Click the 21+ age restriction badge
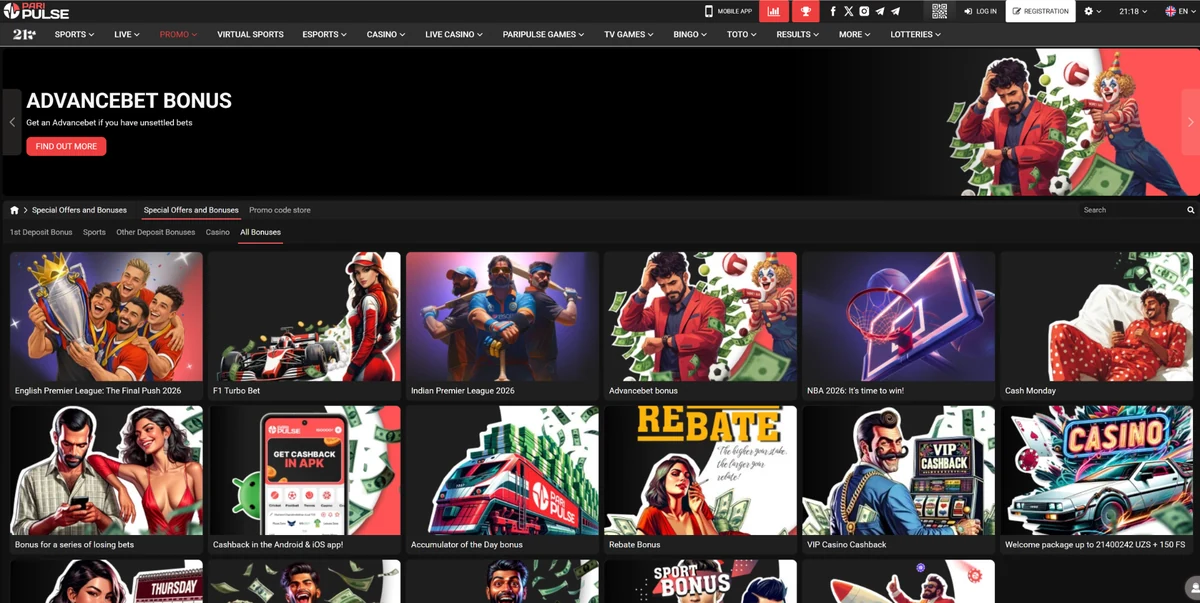The width and height of the screenshot is (1200, 603). (x=24, y=34)
